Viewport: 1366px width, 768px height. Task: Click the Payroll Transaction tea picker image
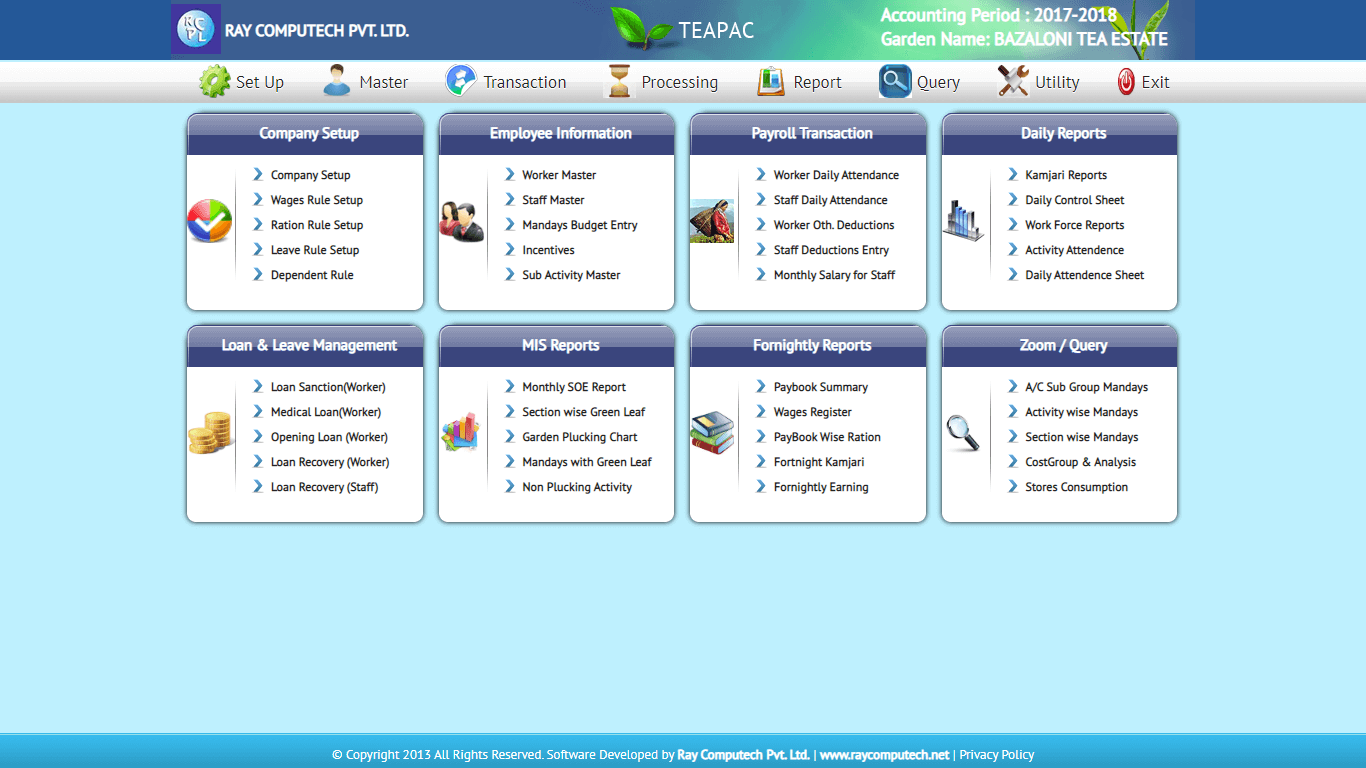[712, 221]
